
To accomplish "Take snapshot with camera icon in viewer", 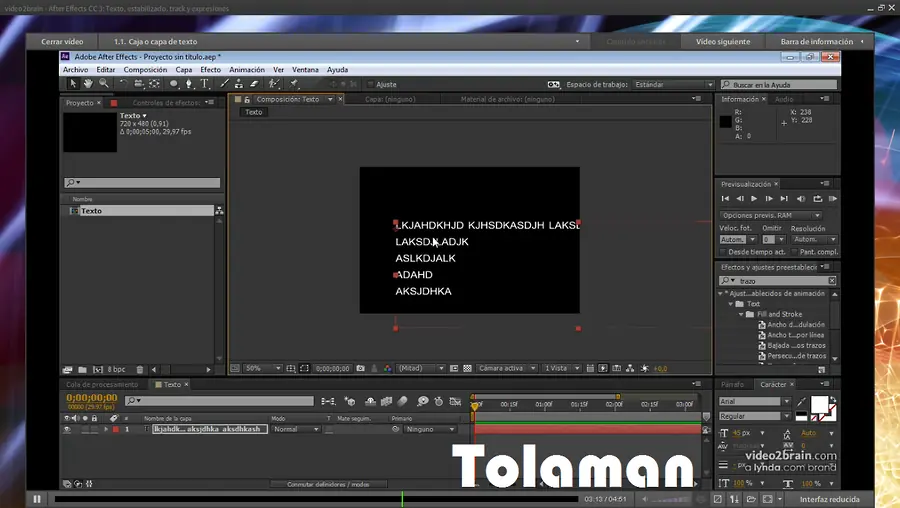I will (x=360, y=369).
